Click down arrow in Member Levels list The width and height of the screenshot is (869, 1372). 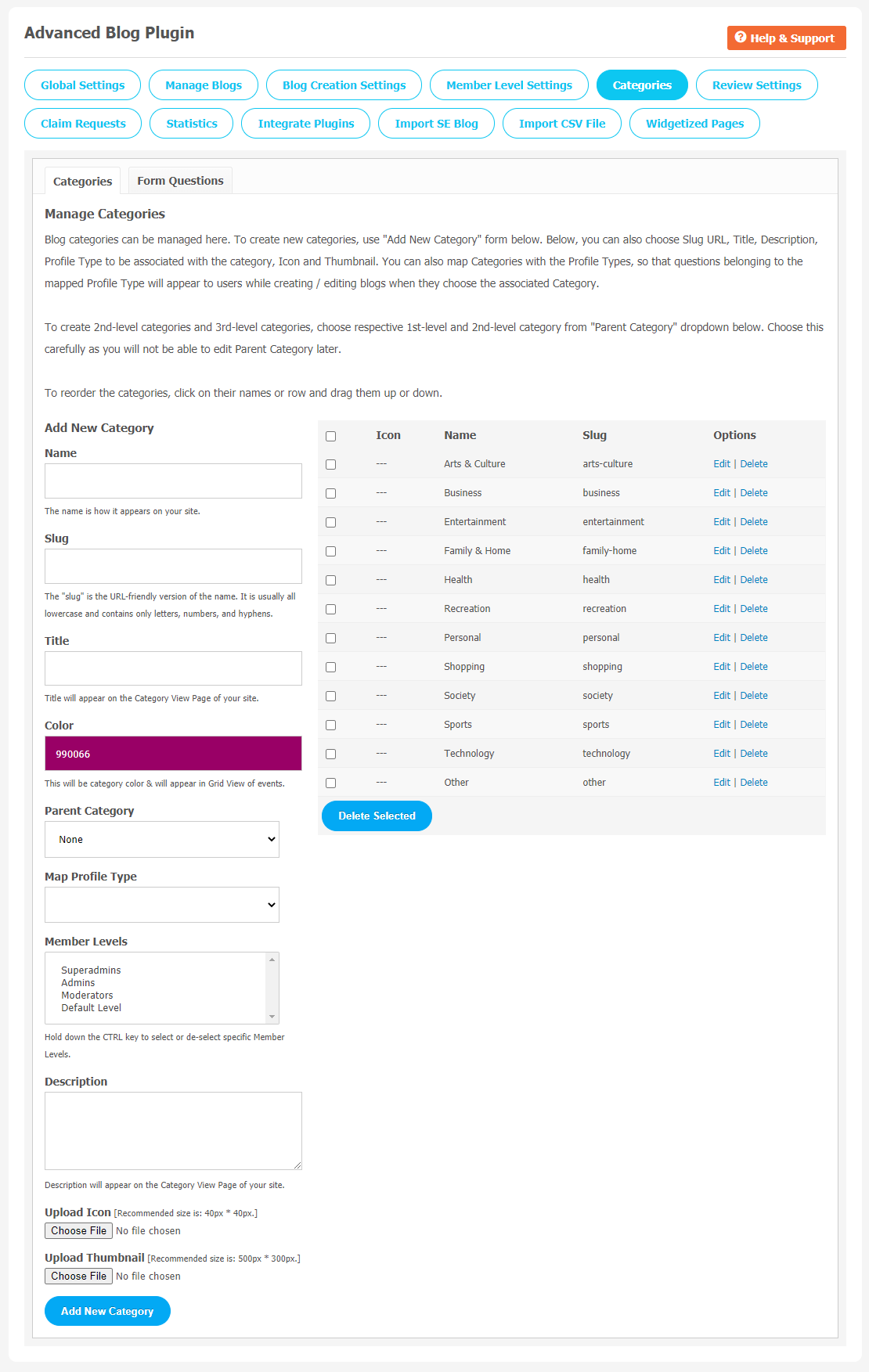tap(272, 1017)
